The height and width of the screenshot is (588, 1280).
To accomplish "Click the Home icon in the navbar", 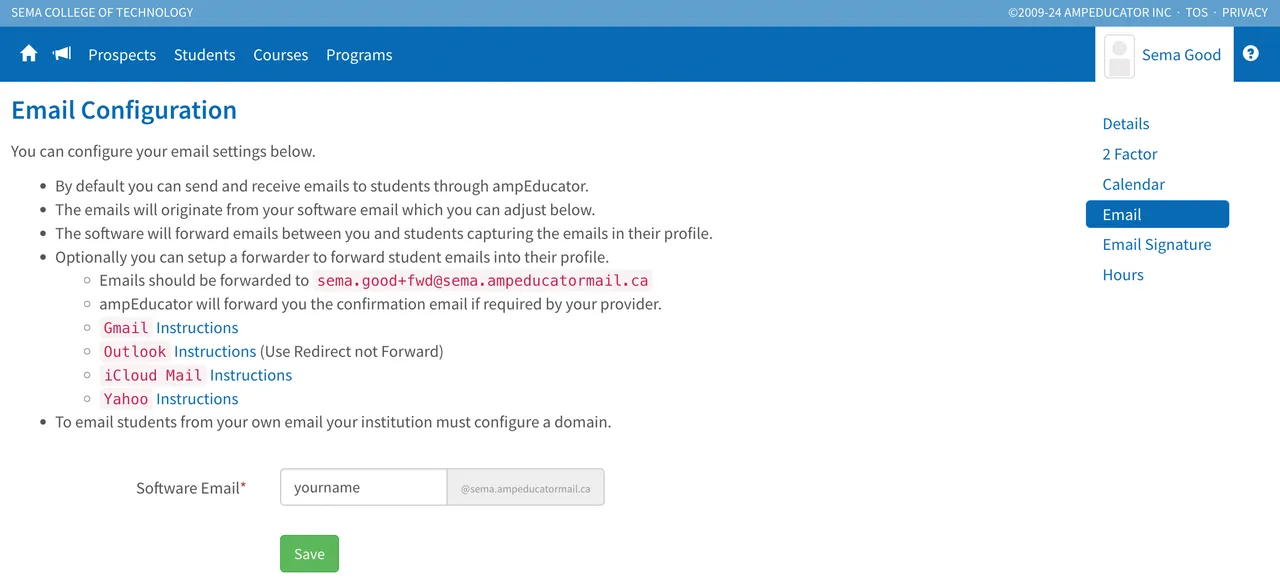I will coord(28,54).
